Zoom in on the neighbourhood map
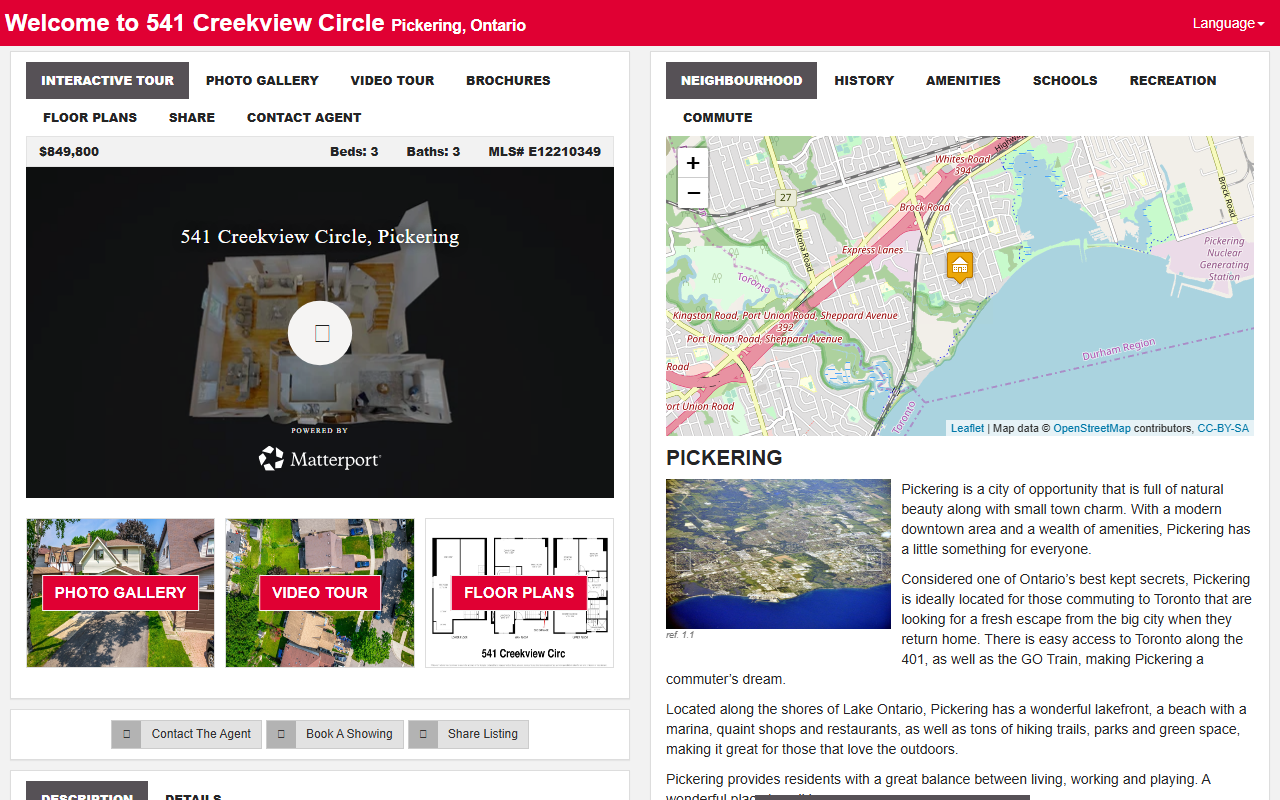This screenshot has height=800, width=1280. tap(693, 163)
